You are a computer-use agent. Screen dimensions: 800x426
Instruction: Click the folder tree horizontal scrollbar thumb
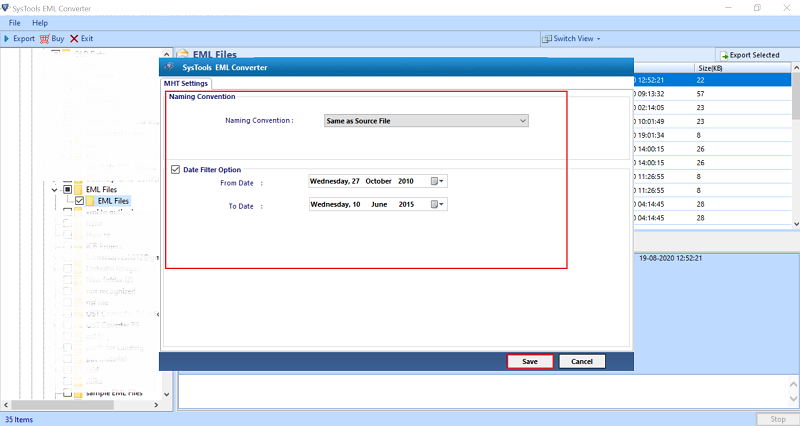tap(62, 405)
